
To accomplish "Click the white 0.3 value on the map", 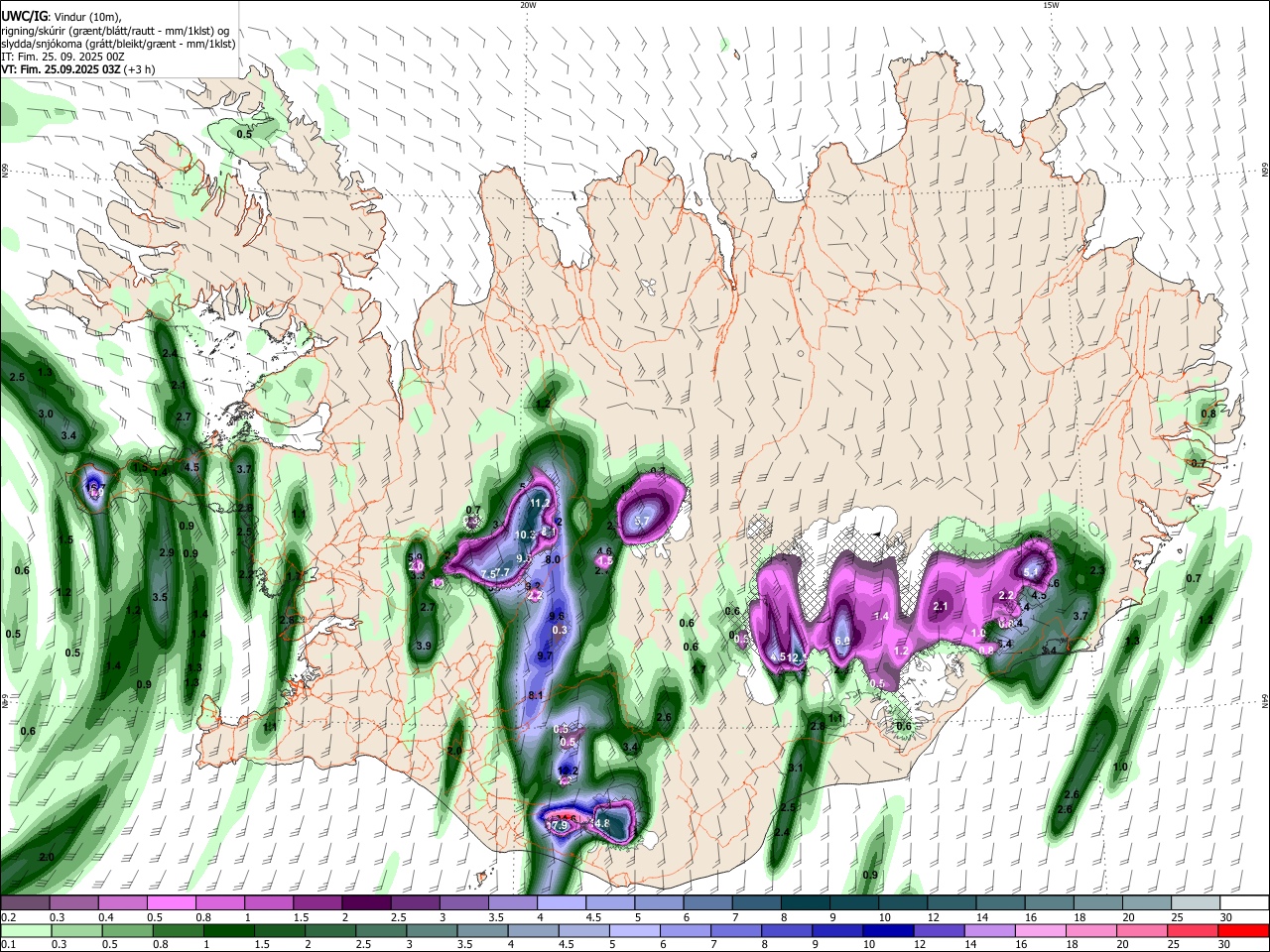I will (559, 631).
